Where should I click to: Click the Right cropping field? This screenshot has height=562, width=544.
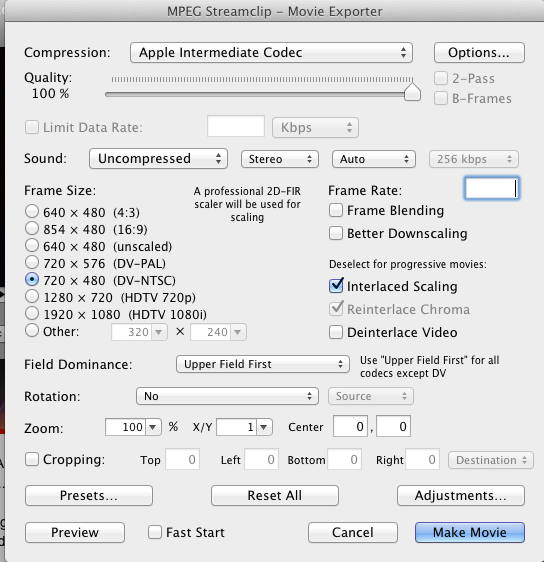click(x=422, y=459)
